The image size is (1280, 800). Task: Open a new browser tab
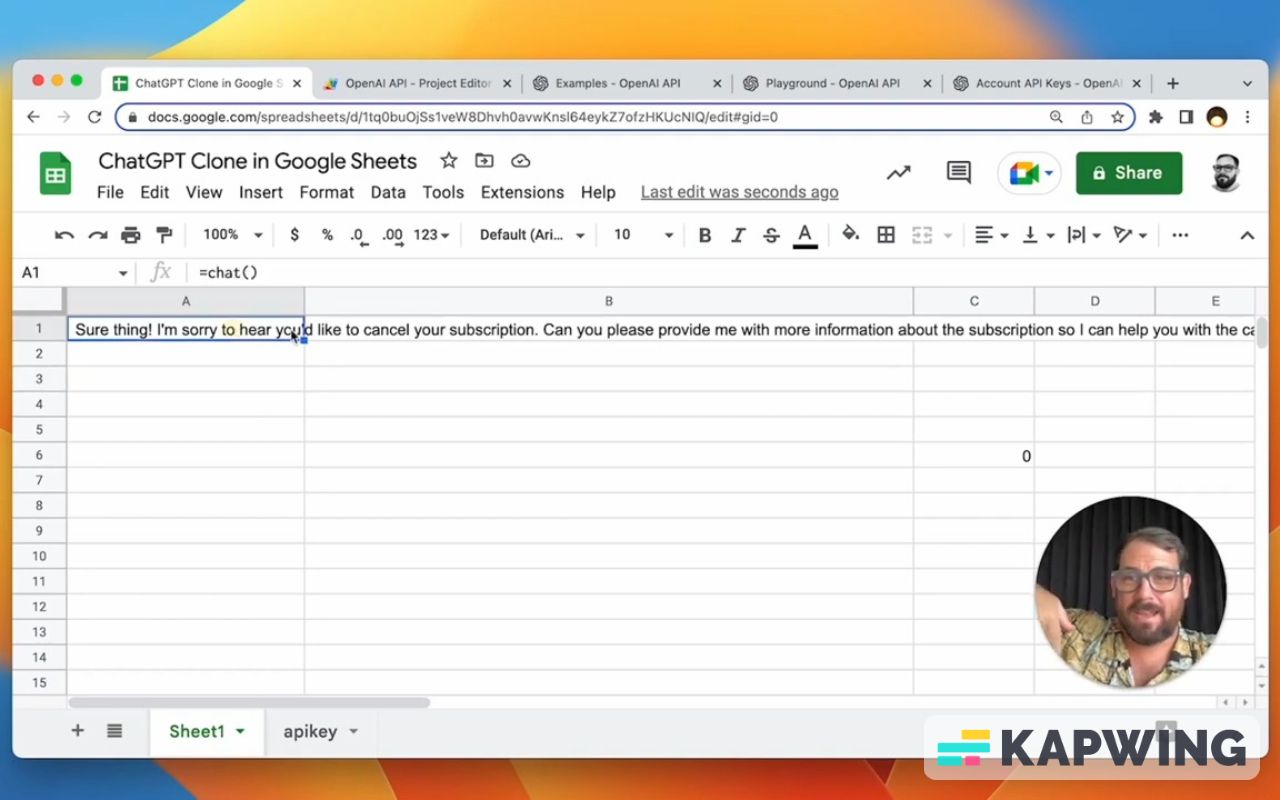click(x=1173, y=84)
